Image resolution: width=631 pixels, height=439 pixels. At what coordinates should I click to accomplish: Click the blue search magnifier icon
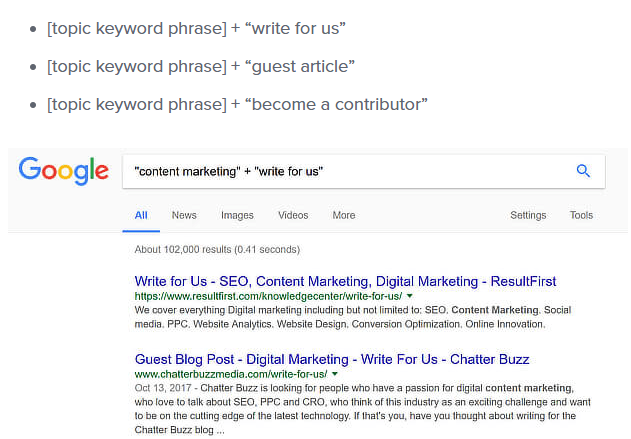584,171
